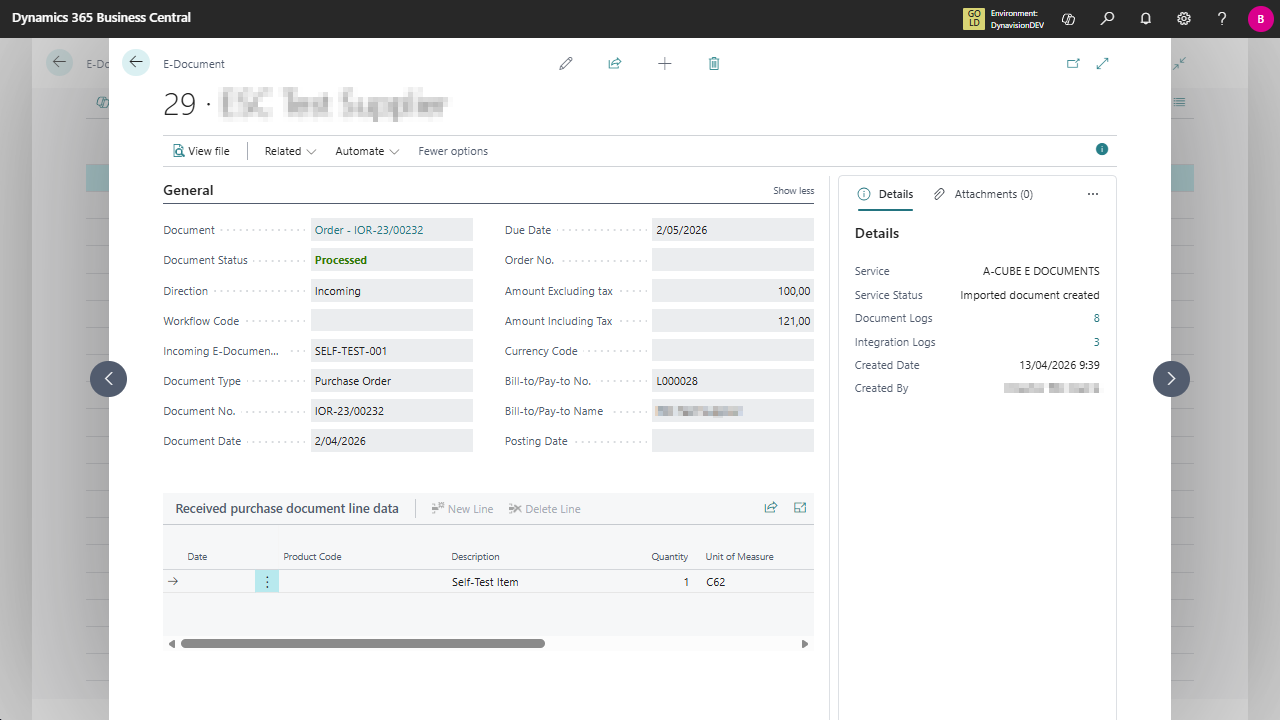Viewport: 1280px width, 720px height.
Task: Click the Due Date field
Action: [733, 230]
